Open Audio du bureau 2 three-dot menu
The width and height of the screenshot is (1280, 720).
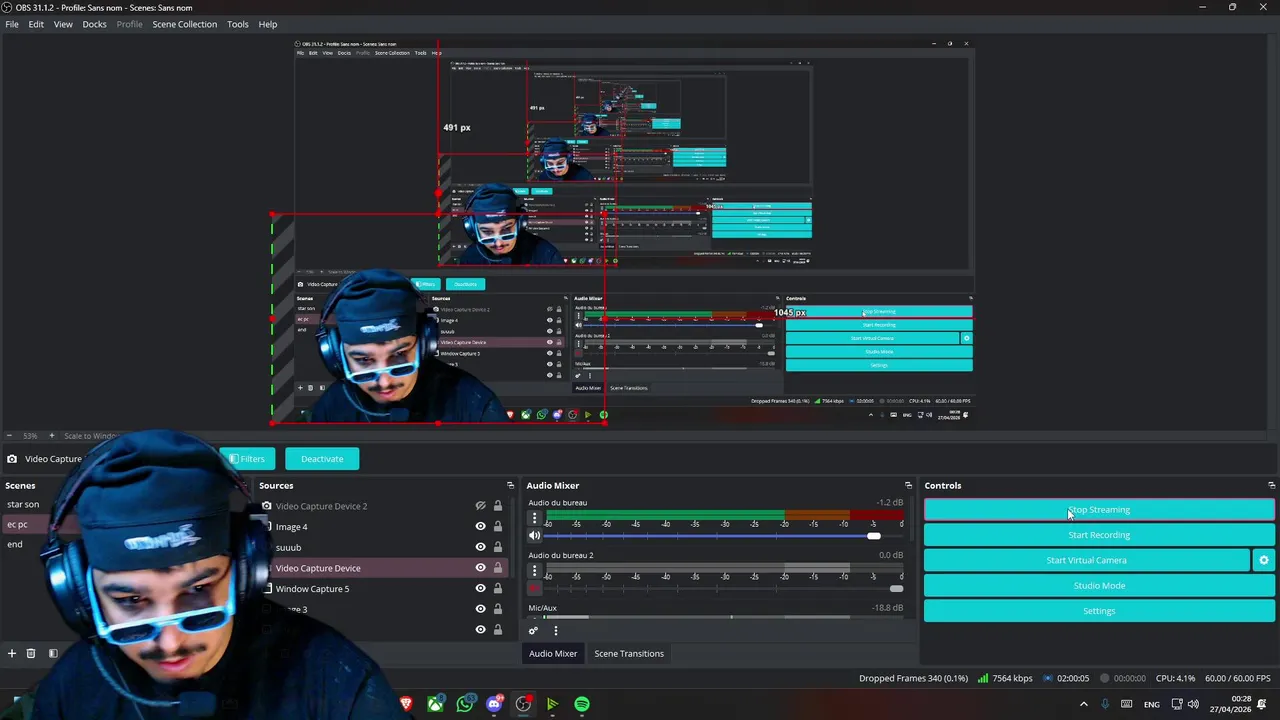tap(534, 571)
